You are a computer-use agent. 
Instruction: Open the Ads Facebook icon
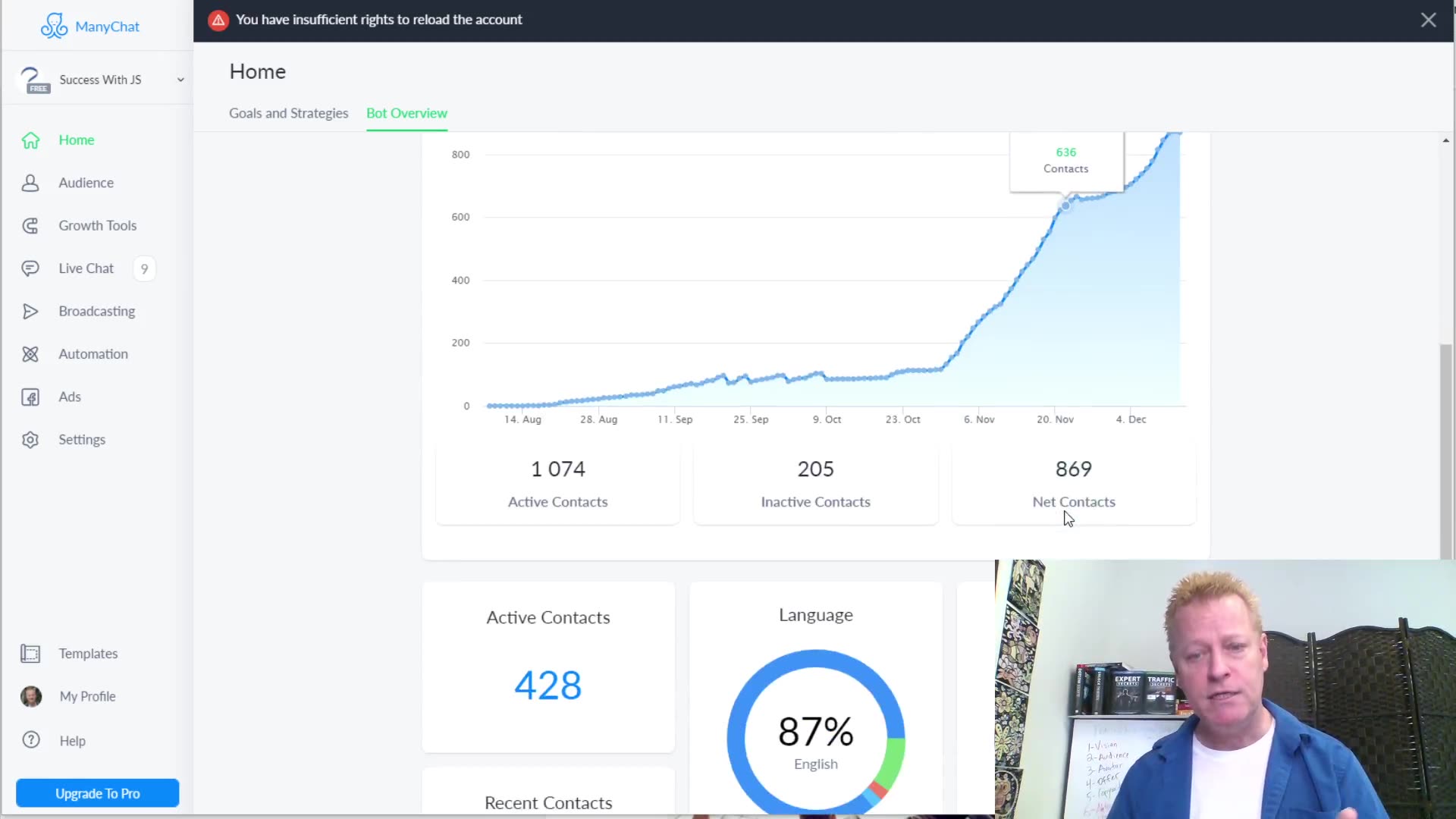[30, 397]
